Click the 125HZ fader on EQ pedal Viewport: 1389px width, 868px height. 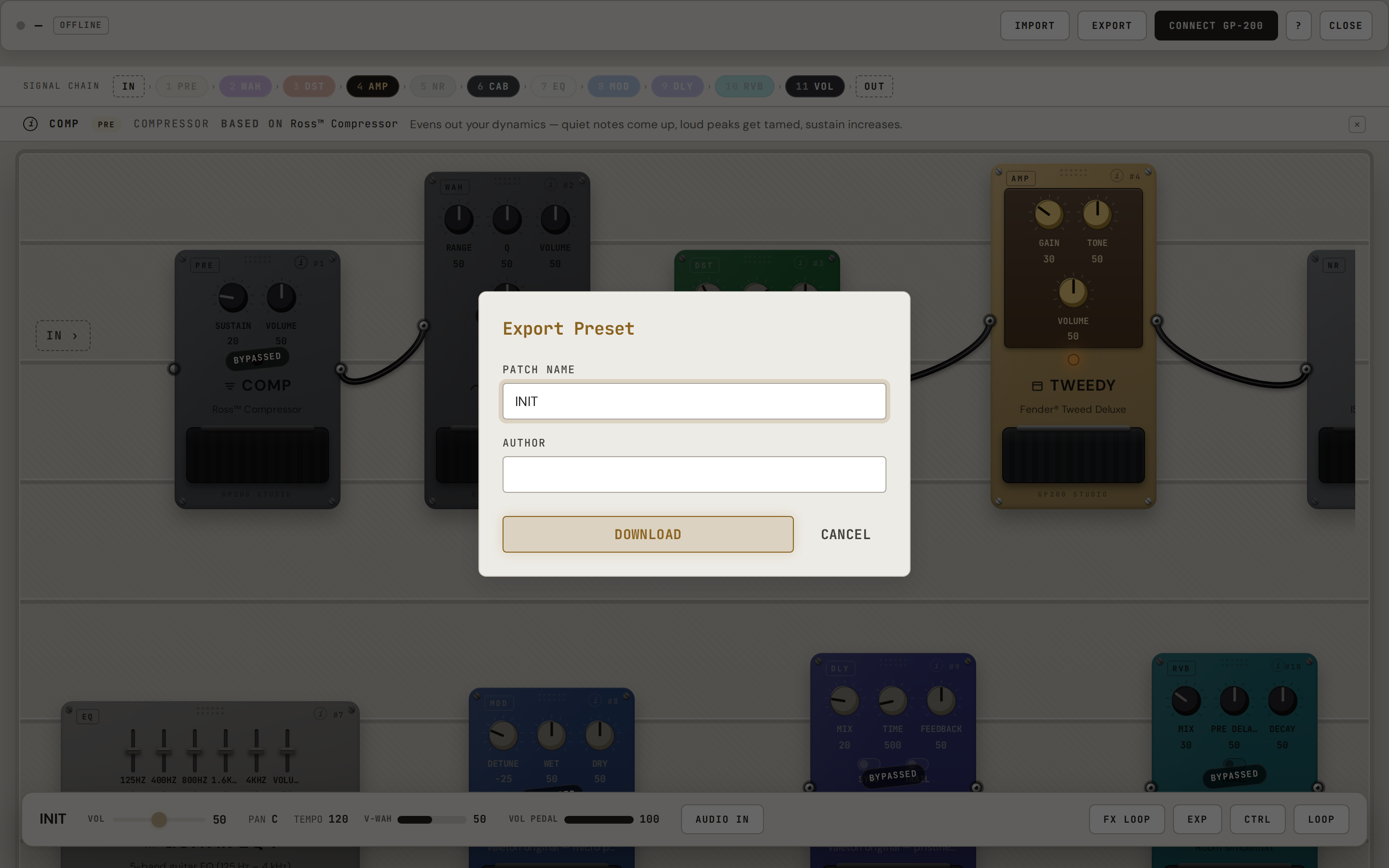[133, 751]
